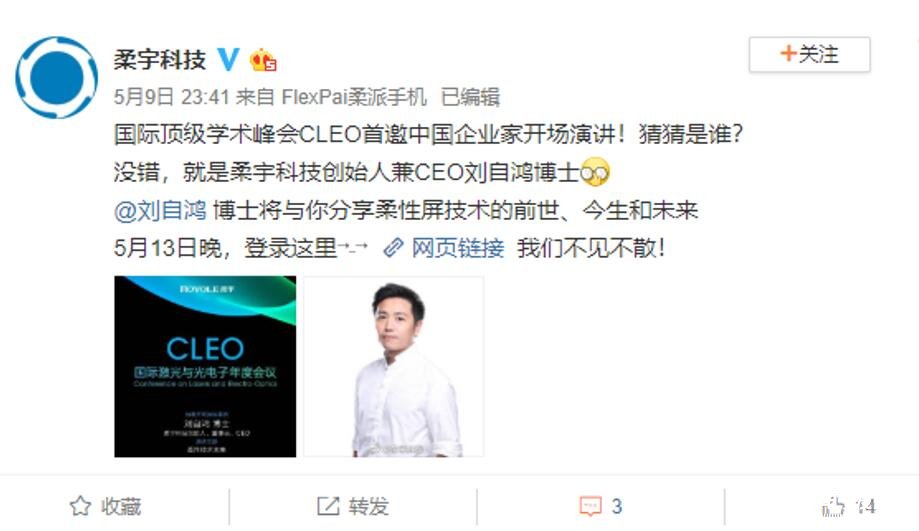The height and width of the screenshot is (531, 919).
Task: Open the 网页链接 hyperlink
Action: tap(458, 248)
